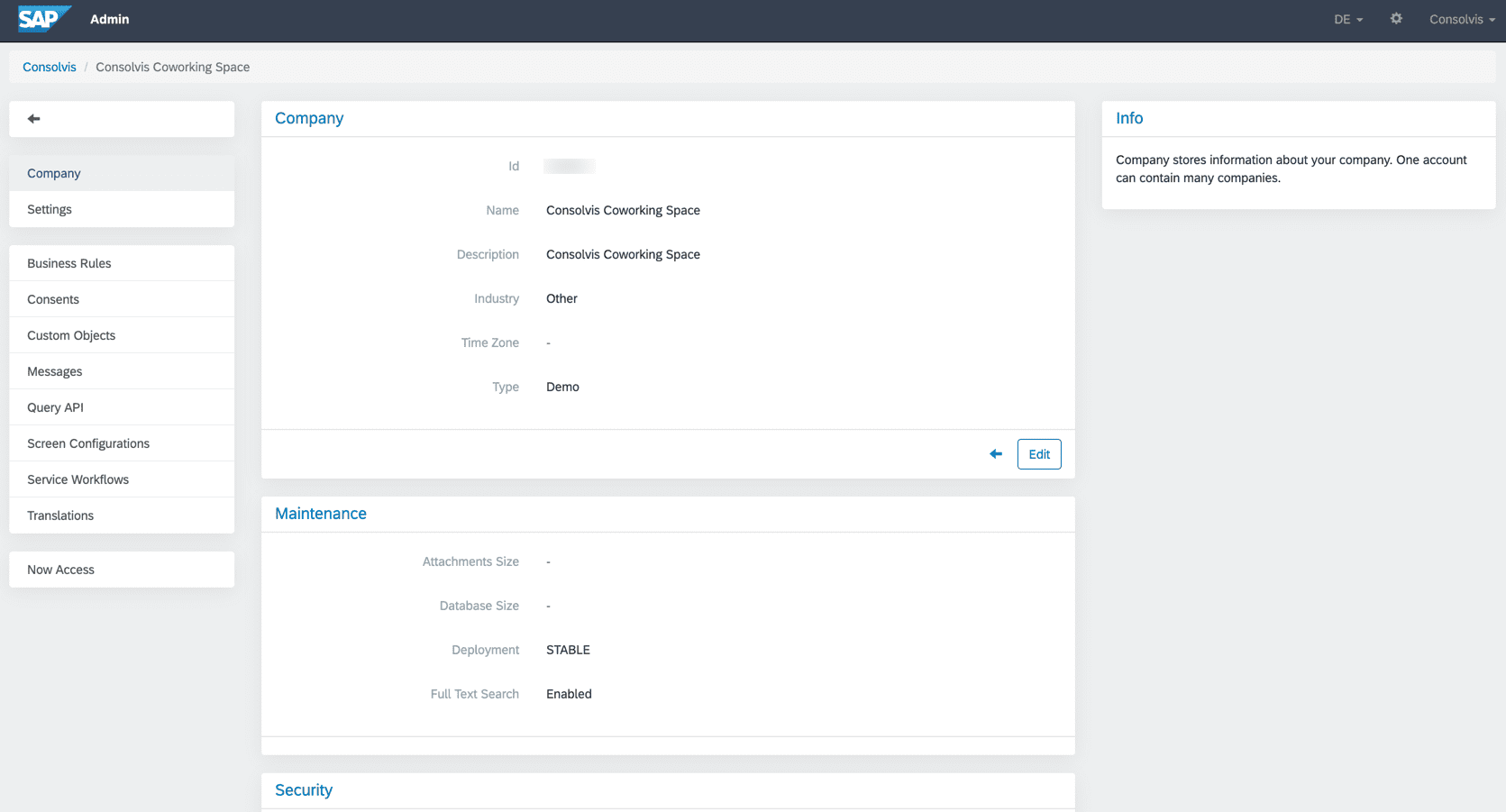Click the Name value Consolvis Coworking Space

[623, 210]
